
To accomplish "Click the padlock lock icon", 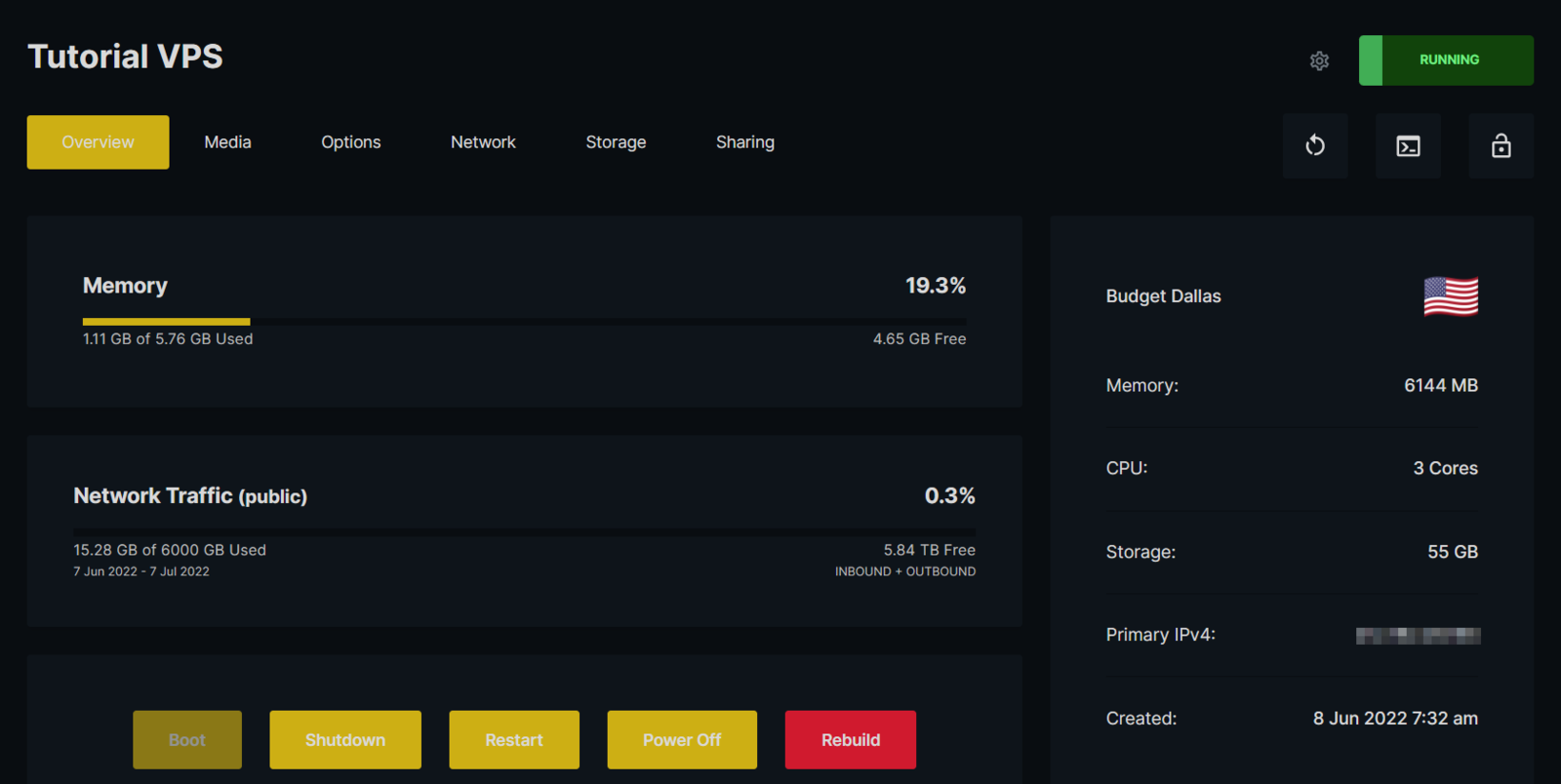I will coord(1501,146).
